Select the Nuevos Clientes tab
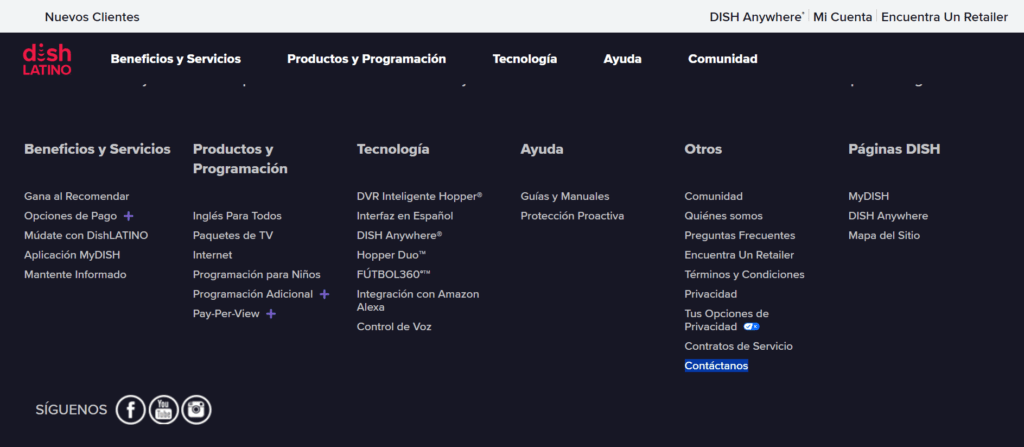Screen dimensions: 1024x447 [x=92, y=17]
